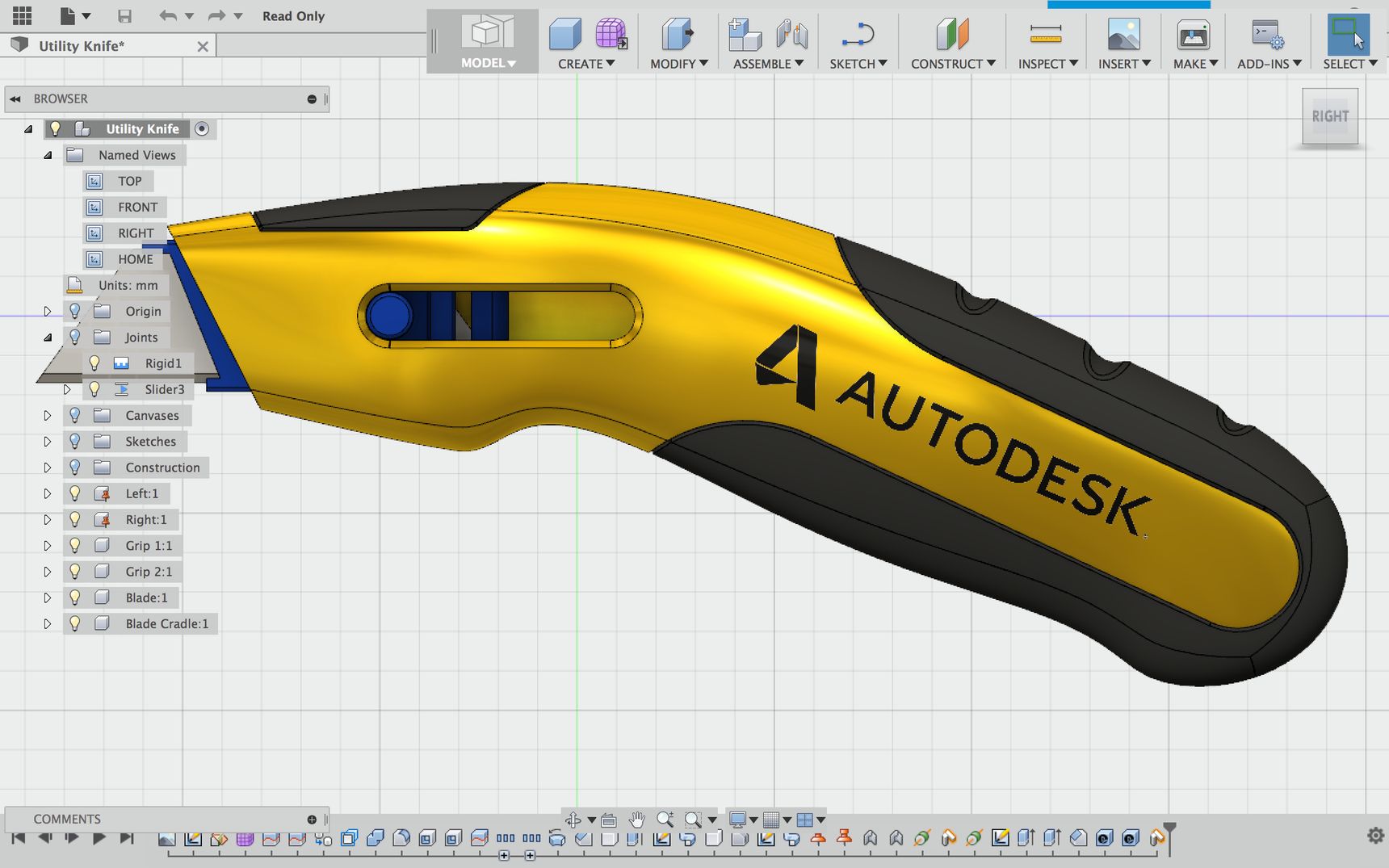Viewport: 1389px width, 868px height.
Task: Click the Construct plane icon
Action: 952,35
